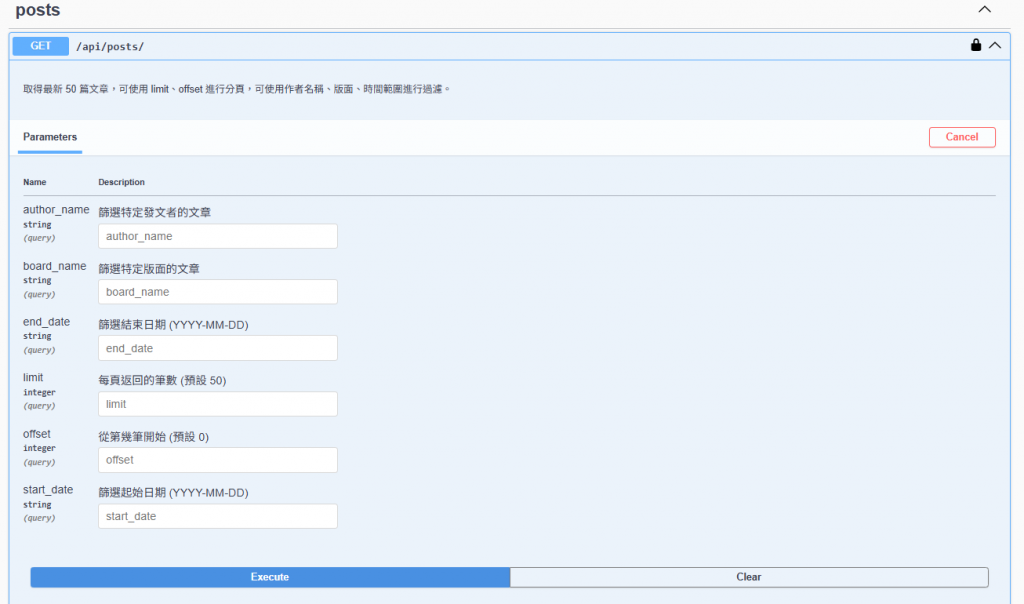Screen dimensions: 1024x604
Task: Collapse the GET /api/posts/ operation chevron
Action: point(995,46)
